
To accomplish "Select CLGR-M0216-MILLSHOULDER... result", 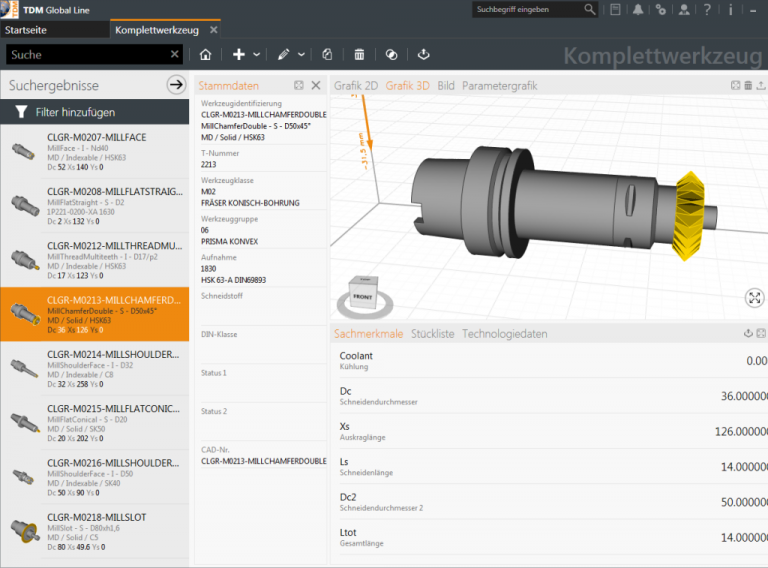I will (x=95, y=477).
